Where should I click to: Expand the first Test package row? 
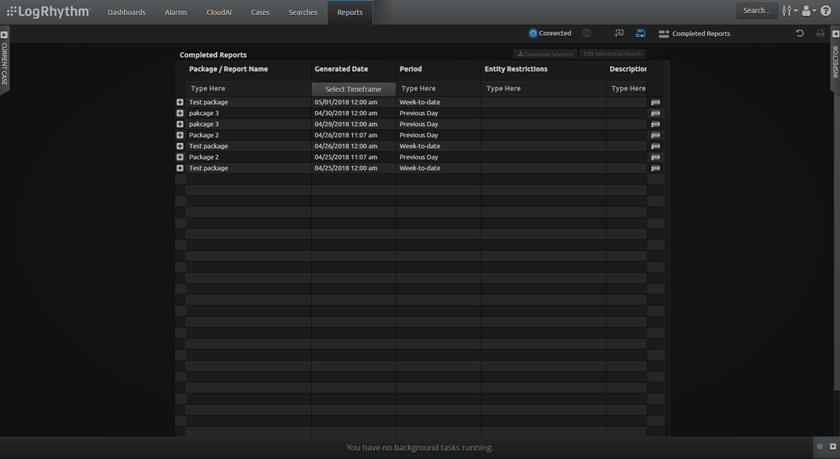click(x=180, y=102)
